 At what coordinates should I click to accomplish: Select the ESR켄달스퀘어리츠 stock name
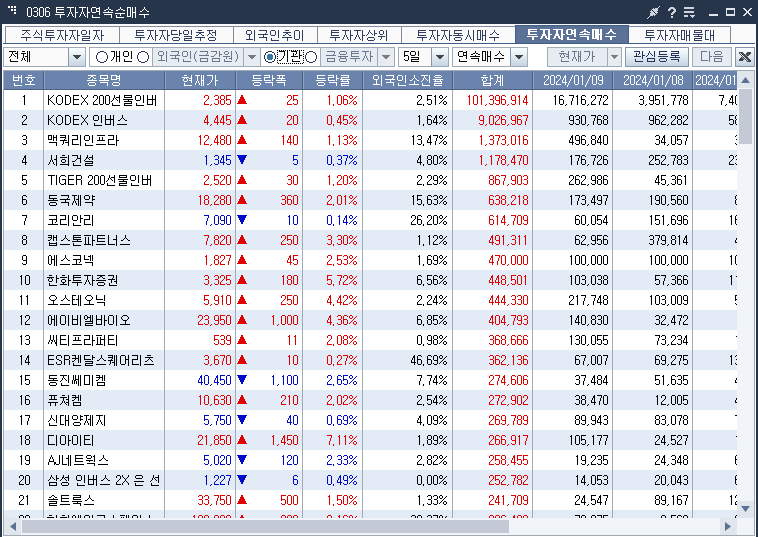101,360
